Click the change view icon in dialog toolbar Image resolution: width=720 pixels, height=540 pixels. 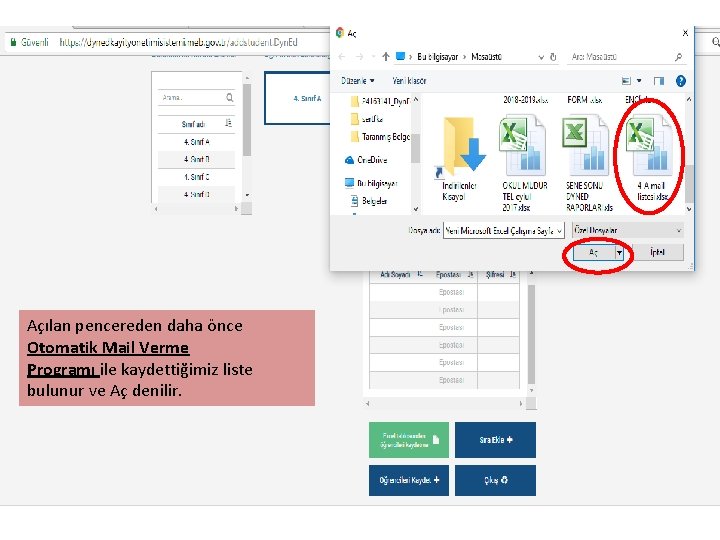coord(626,81)
